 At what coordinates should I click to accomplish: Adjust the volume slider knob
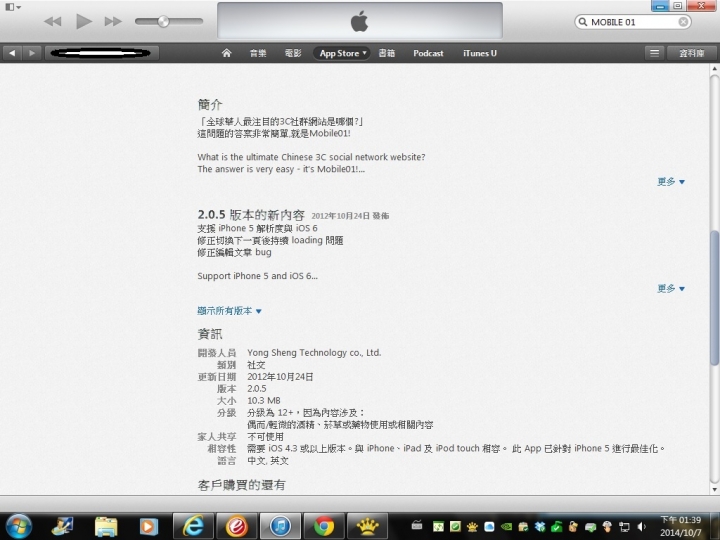163,22
